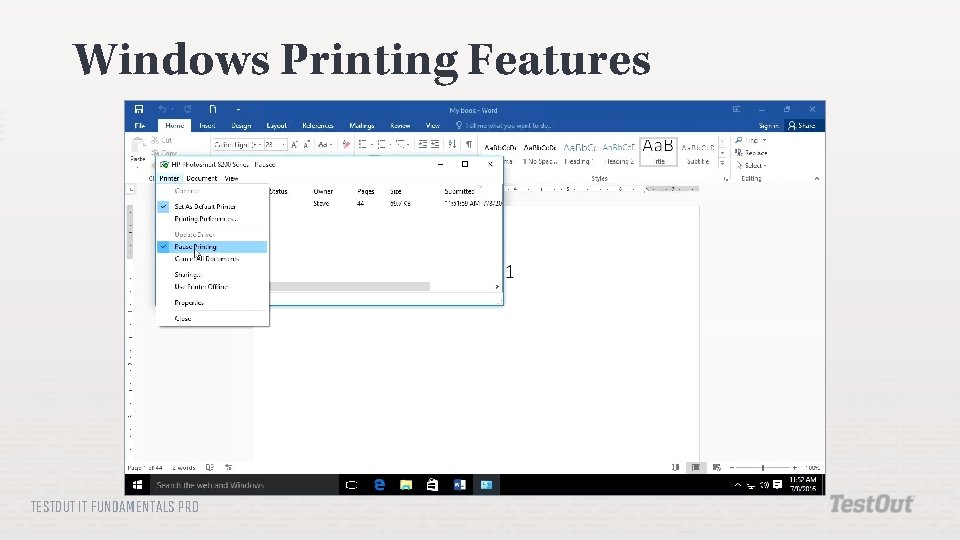Click Sign in at Word's top right
This screenshot has height=540, width=960.
click(x=769, y=126)
